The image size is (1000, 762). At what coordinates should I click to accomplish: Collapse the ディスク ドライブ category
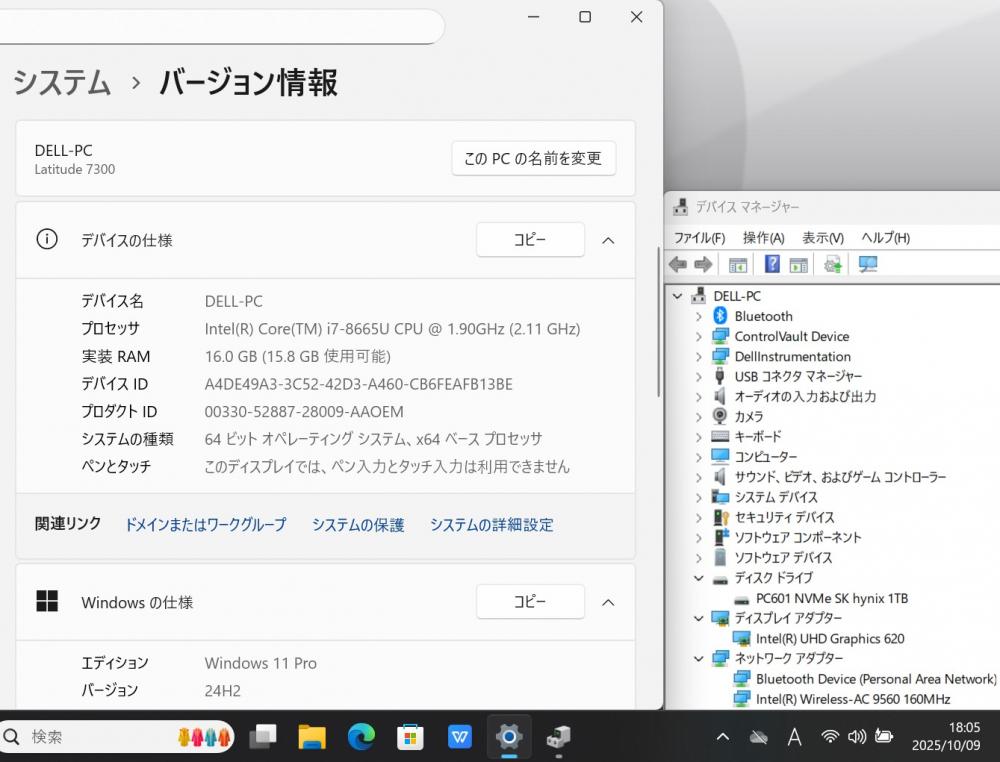699,578
